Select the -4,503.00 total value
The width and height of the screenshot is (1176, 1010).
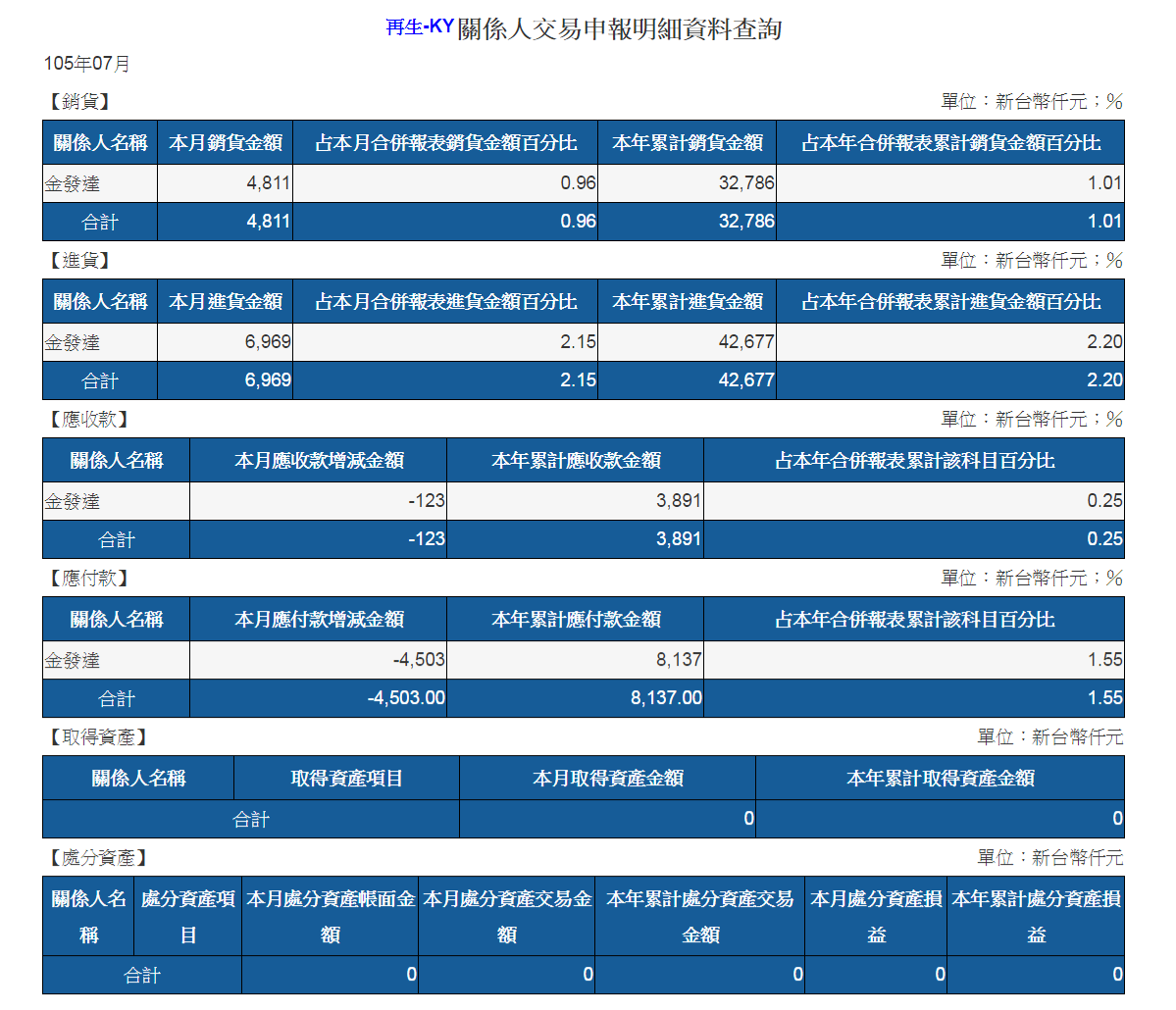click(x=406, y=698)
